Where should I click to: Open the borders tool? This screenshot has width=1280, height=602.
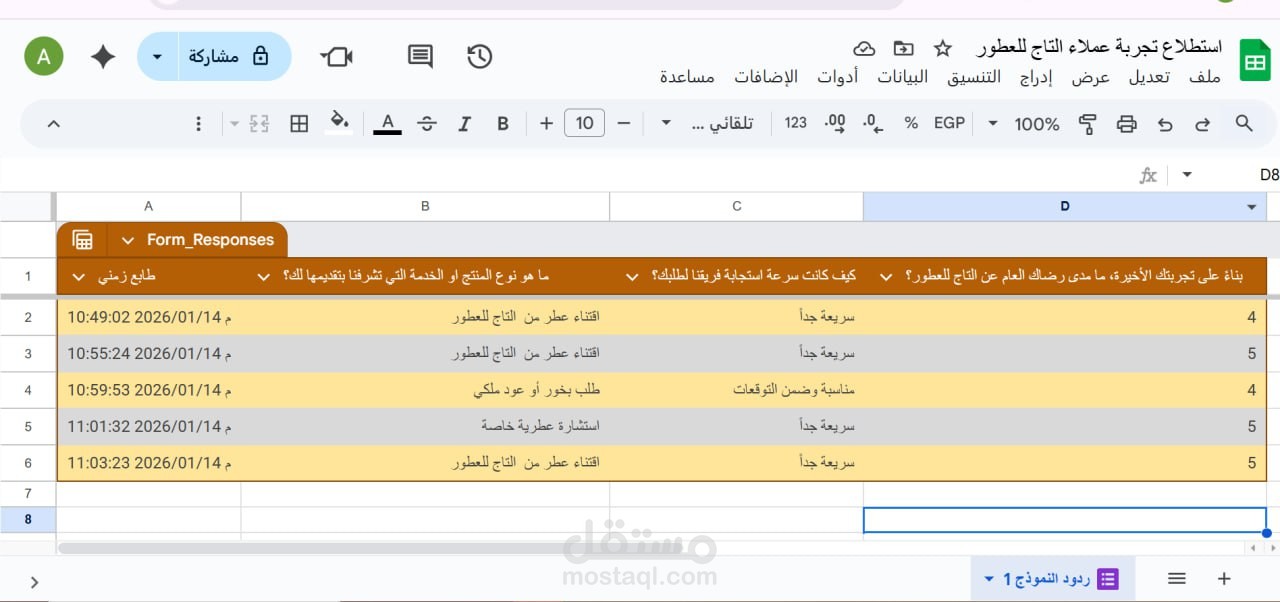point(299,123)
